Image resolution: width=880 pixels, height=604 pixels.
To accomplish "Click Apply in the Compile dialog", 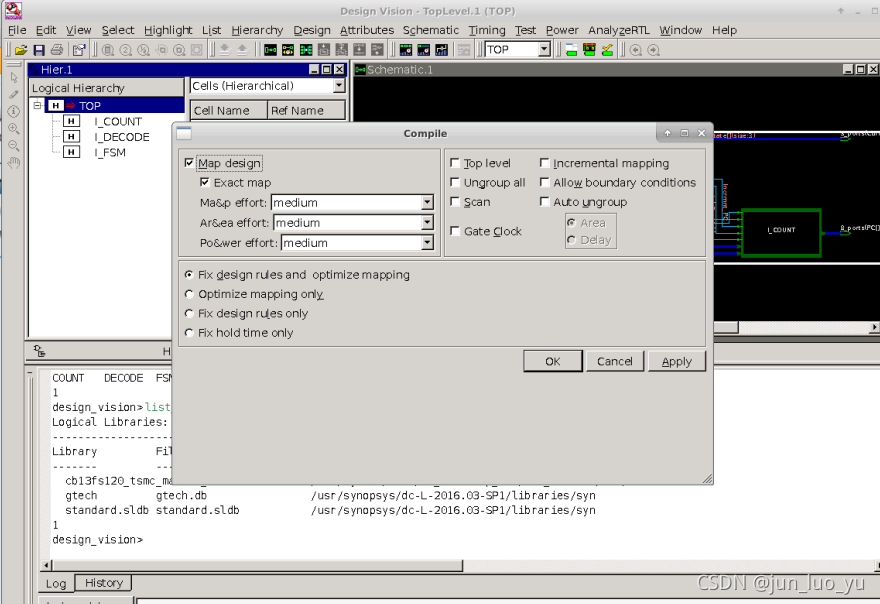I will pyautogui.click(x=677, y=361).
